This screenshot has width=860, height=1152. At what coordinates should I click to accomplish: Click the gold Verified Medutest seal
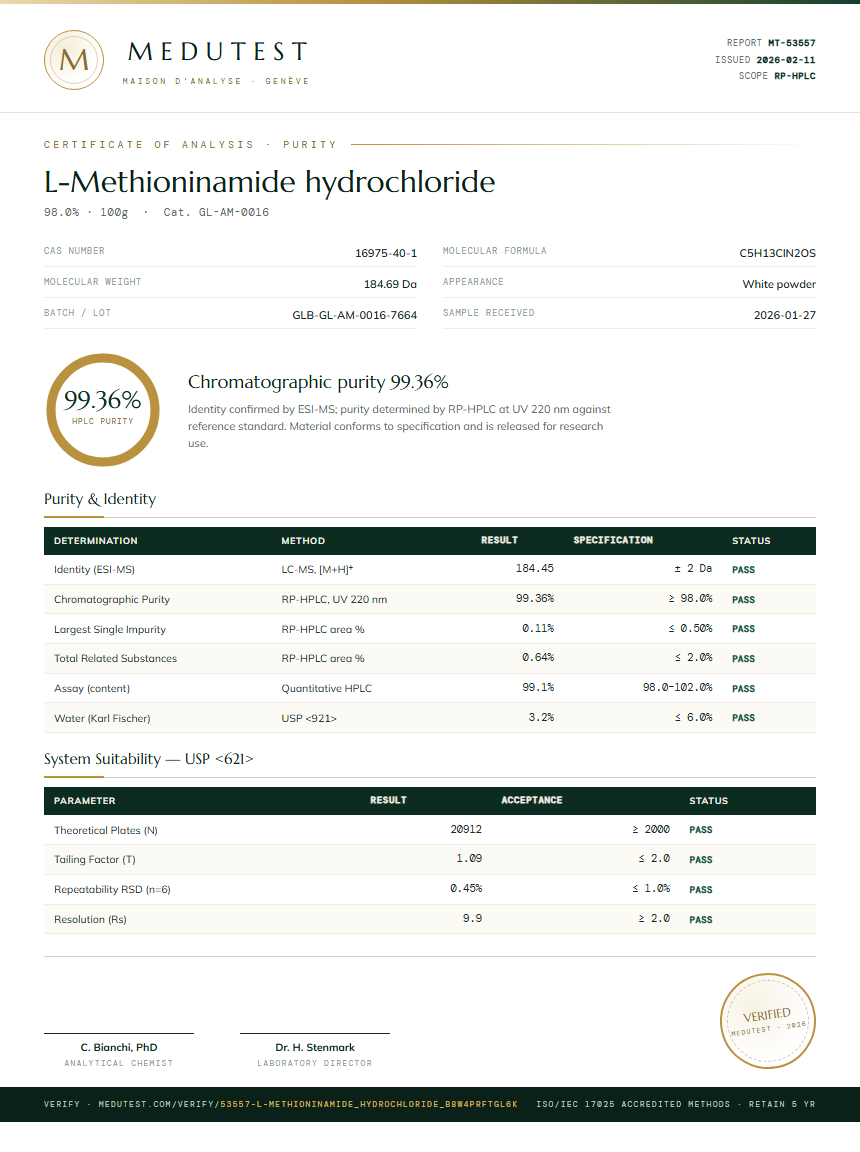[767, 1020]
